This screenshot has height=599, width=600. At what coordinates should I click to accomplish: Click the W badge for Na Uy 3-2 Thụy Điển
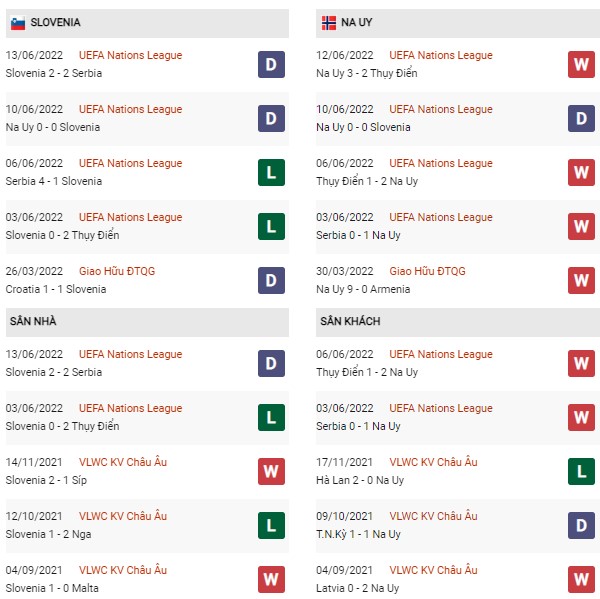(x=581, y=64)
